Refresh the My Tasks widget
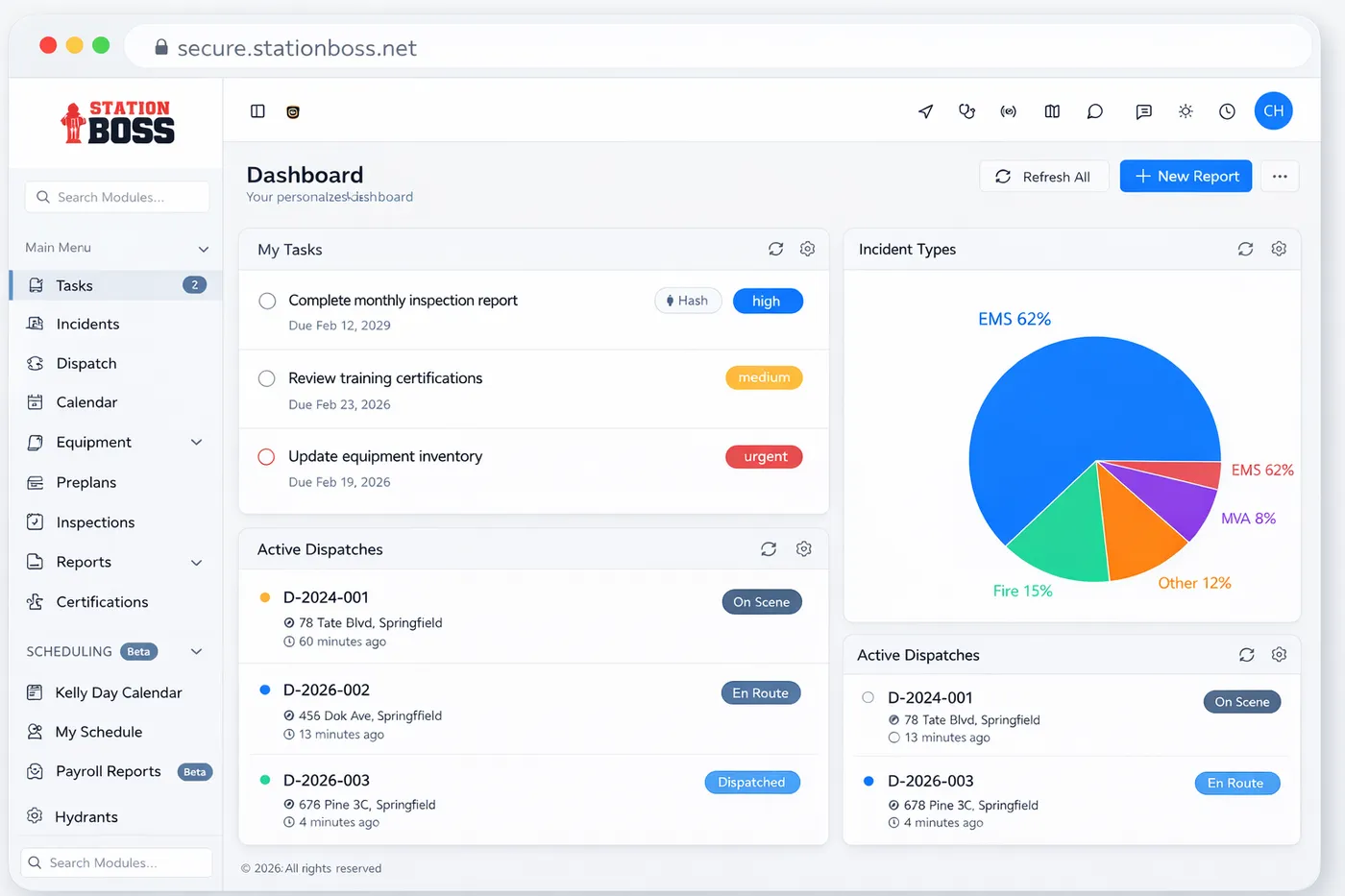This screenshot has width=1345, height=896. click(775, 249)
